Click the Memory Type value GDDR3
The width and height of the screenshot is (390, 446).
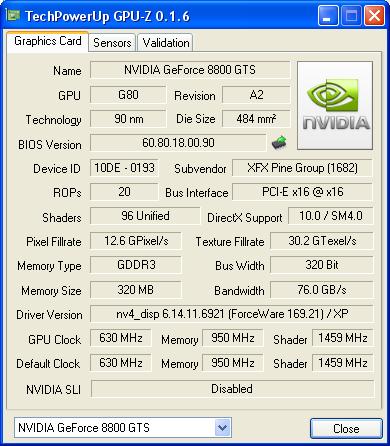tap(136, 265)
